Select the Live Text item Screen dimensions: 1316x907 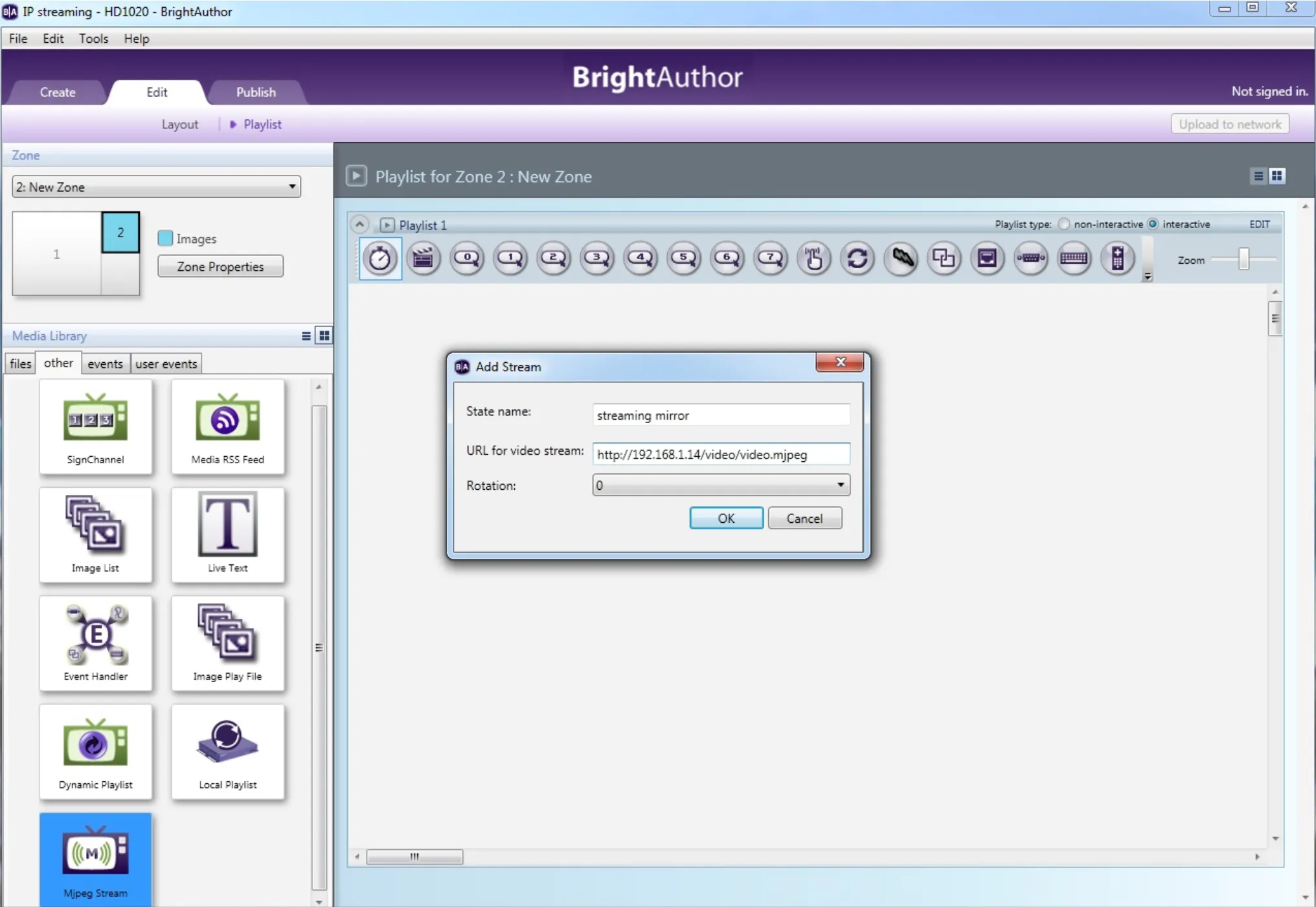228,535
